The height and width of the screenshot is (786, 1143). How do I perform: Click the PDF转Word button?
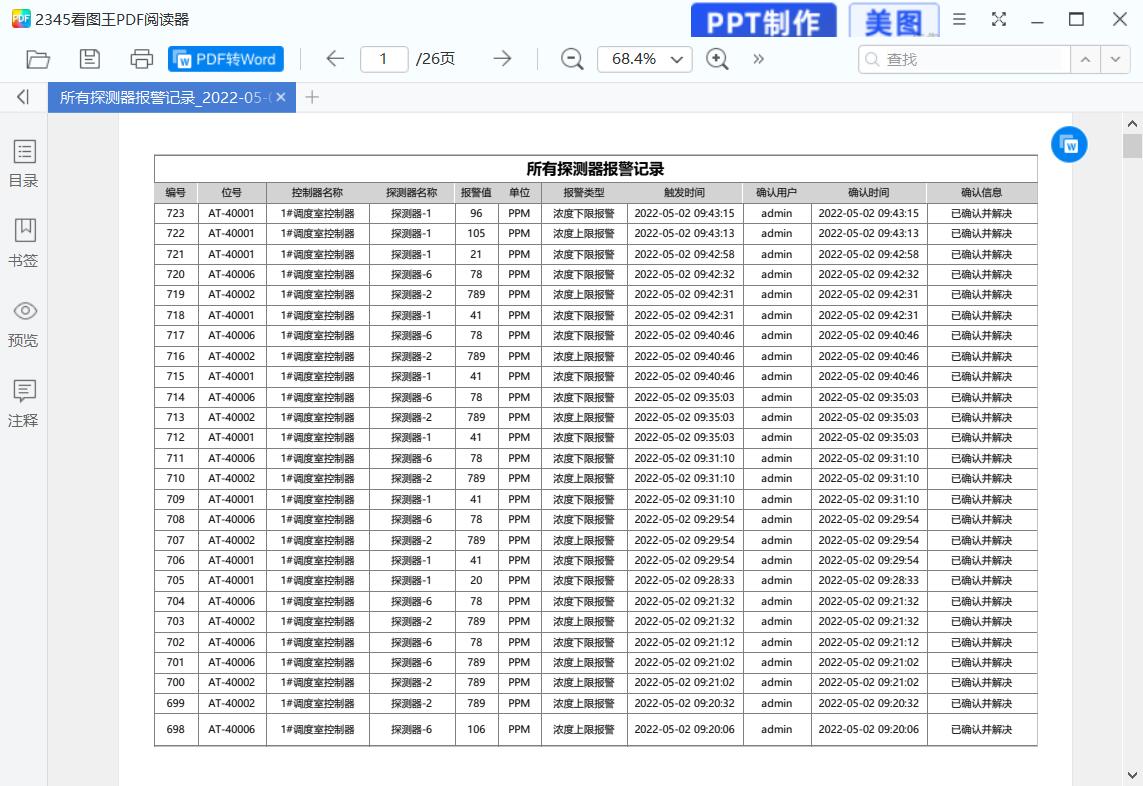[226, 59]
